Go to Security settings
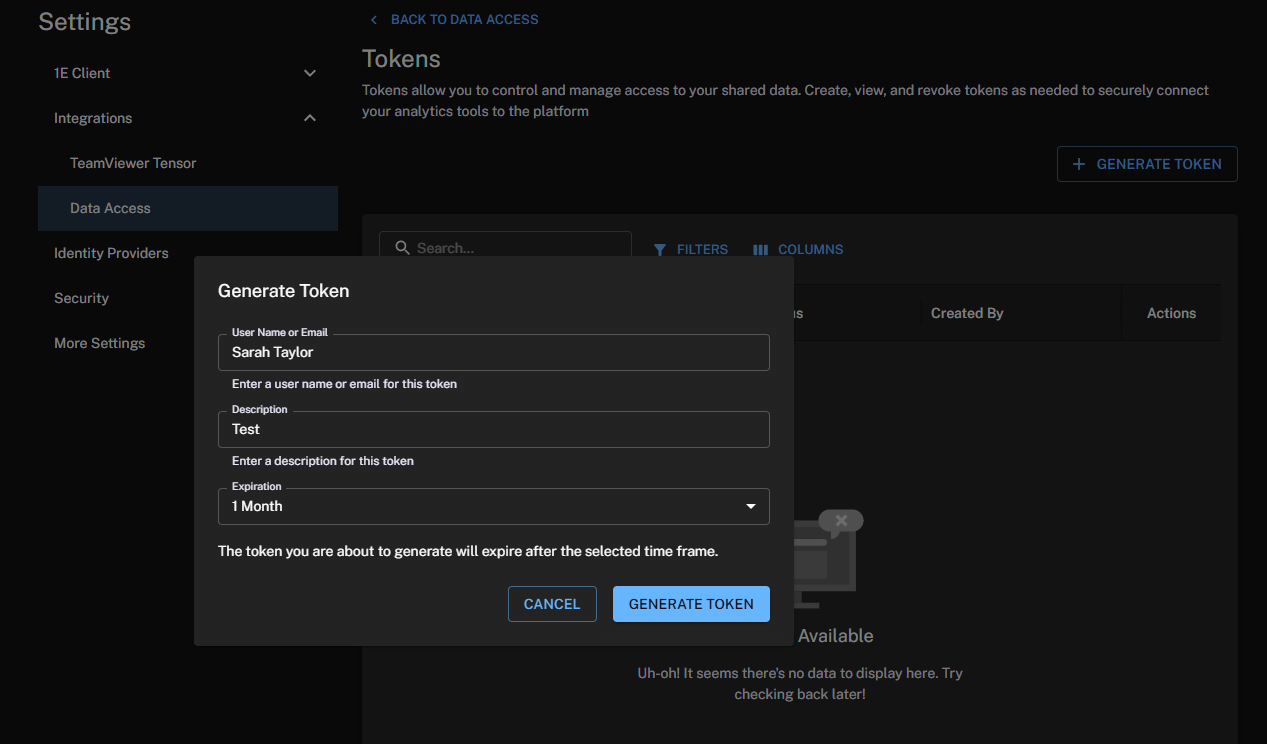The image size is (1267, 744). pos(81,298)
